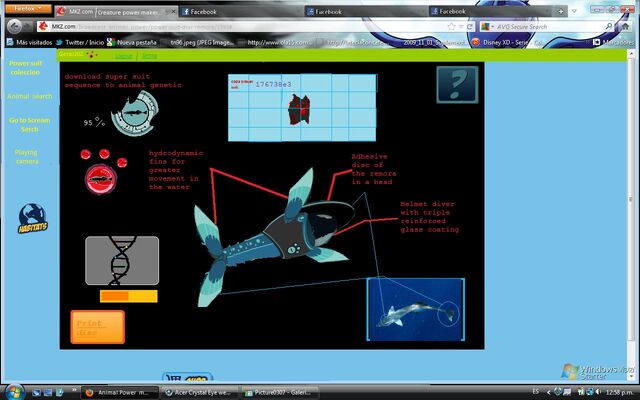Open Más visitados bookmarks folder
The height and width of the screenshot is (400, 640).
click(x=29, y=42)
